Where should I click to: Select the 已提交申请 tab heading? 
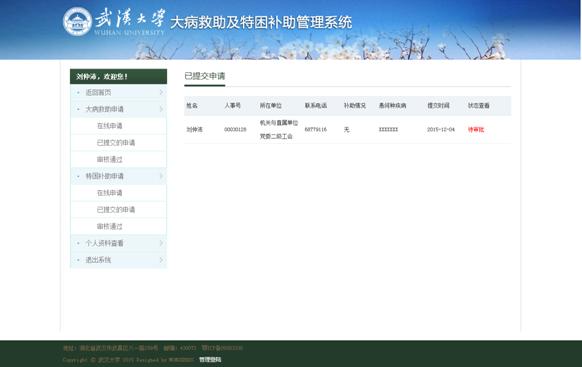coord(205,76)
